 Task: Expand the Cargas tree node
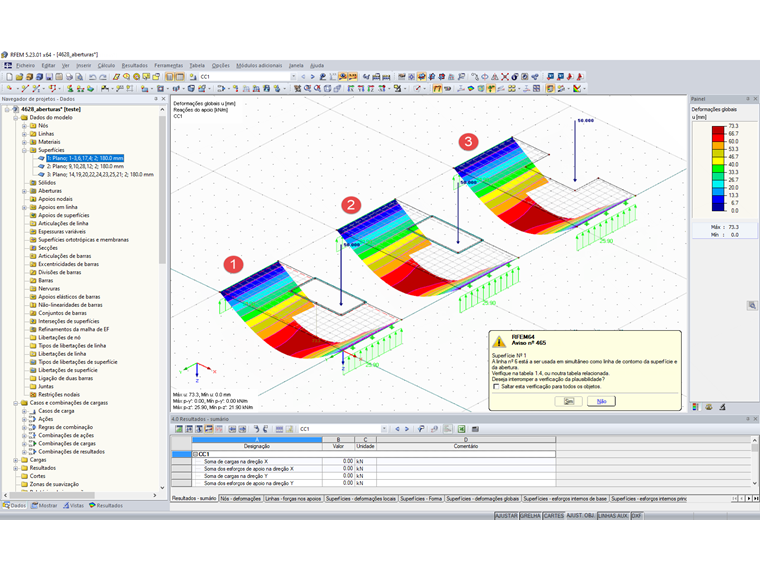click(16, 460)
